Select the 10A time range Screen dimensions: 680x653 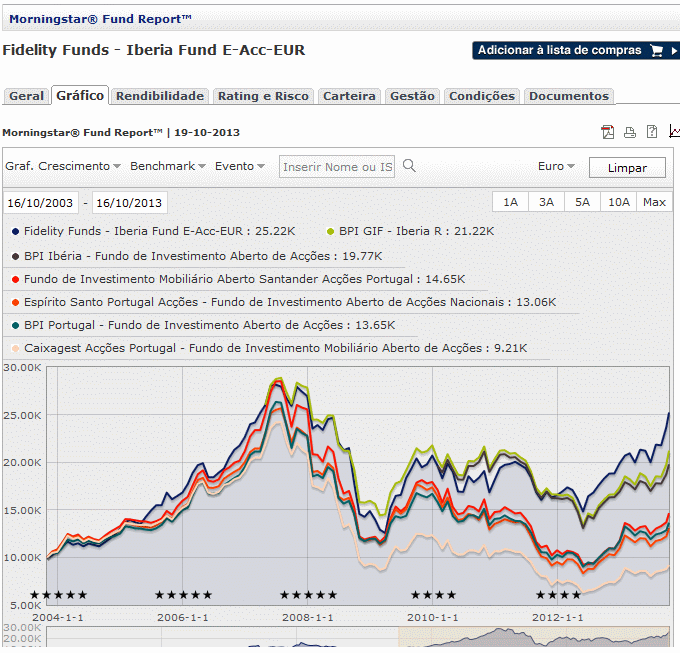tap(618, 202)
